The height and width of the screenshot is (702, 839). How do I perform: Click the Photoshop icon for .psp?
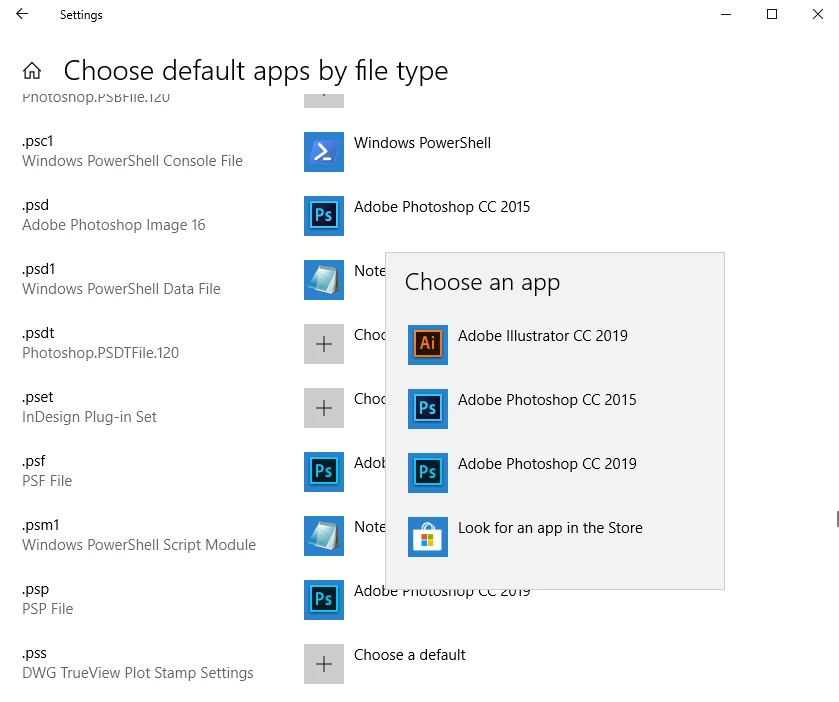click(x=324, y=600)
